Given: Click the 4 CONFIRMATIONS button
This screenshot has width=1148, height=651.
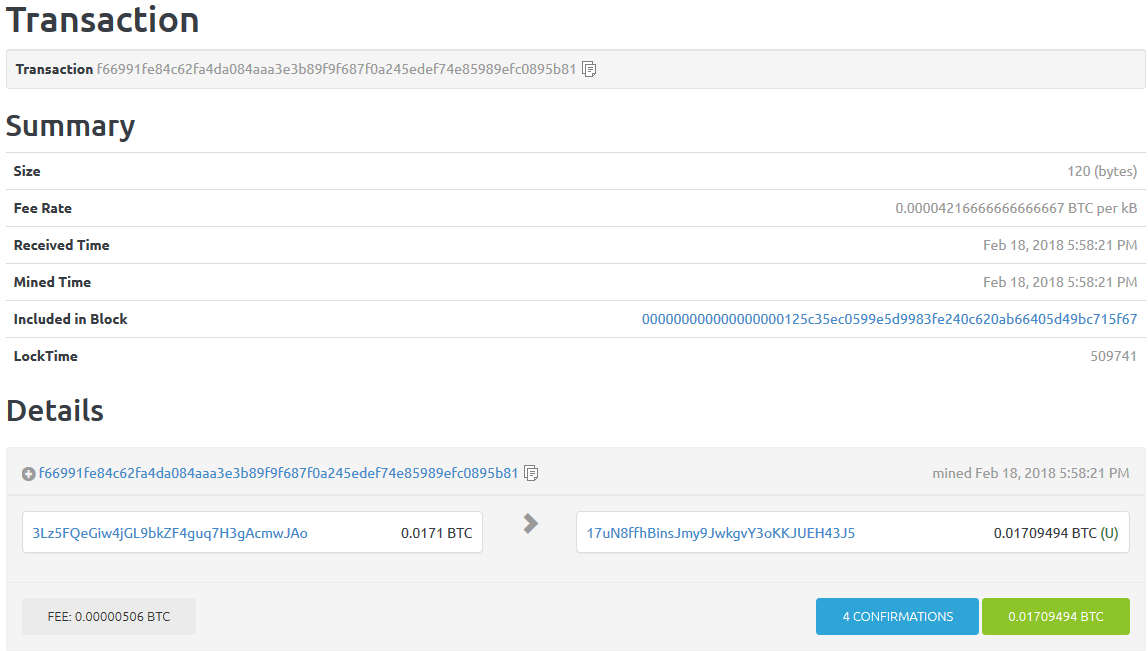Looking at the screenshot, I should (897, 617).
